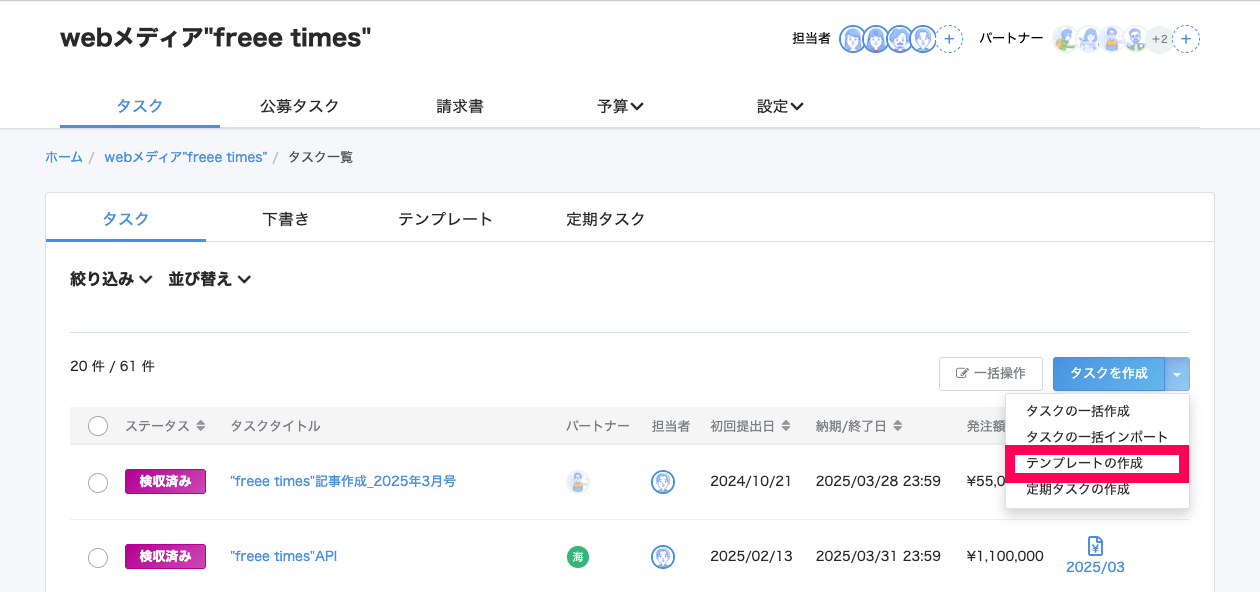Click the 2025/03/28 23:59 deadline cell

(878, 482)
